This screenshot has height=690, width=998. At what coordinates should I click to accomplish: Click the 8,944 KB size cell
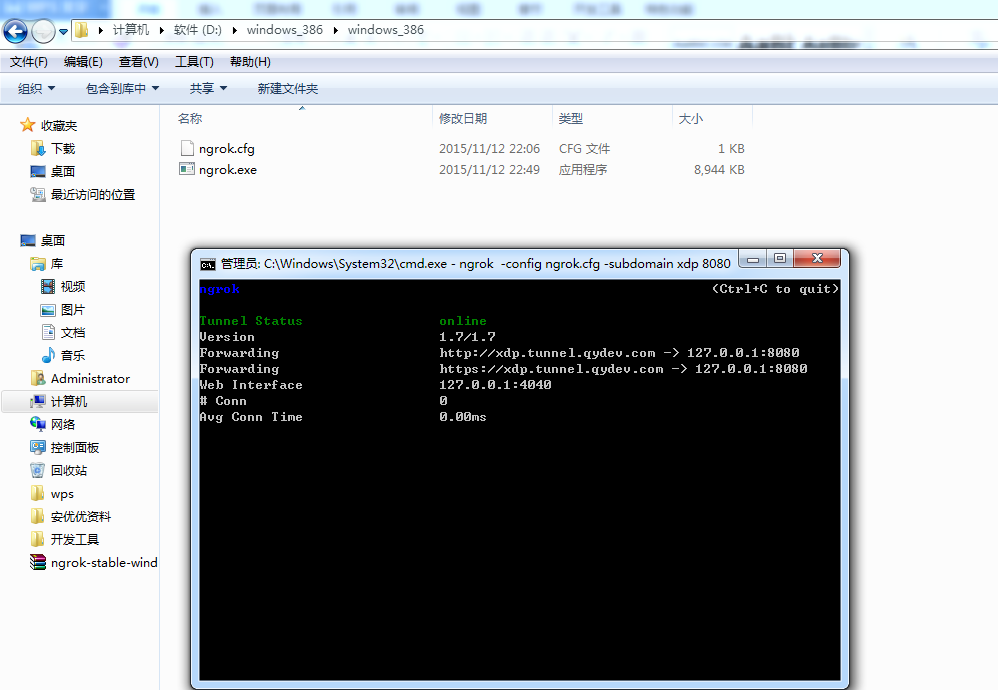(x=719, y=170)
